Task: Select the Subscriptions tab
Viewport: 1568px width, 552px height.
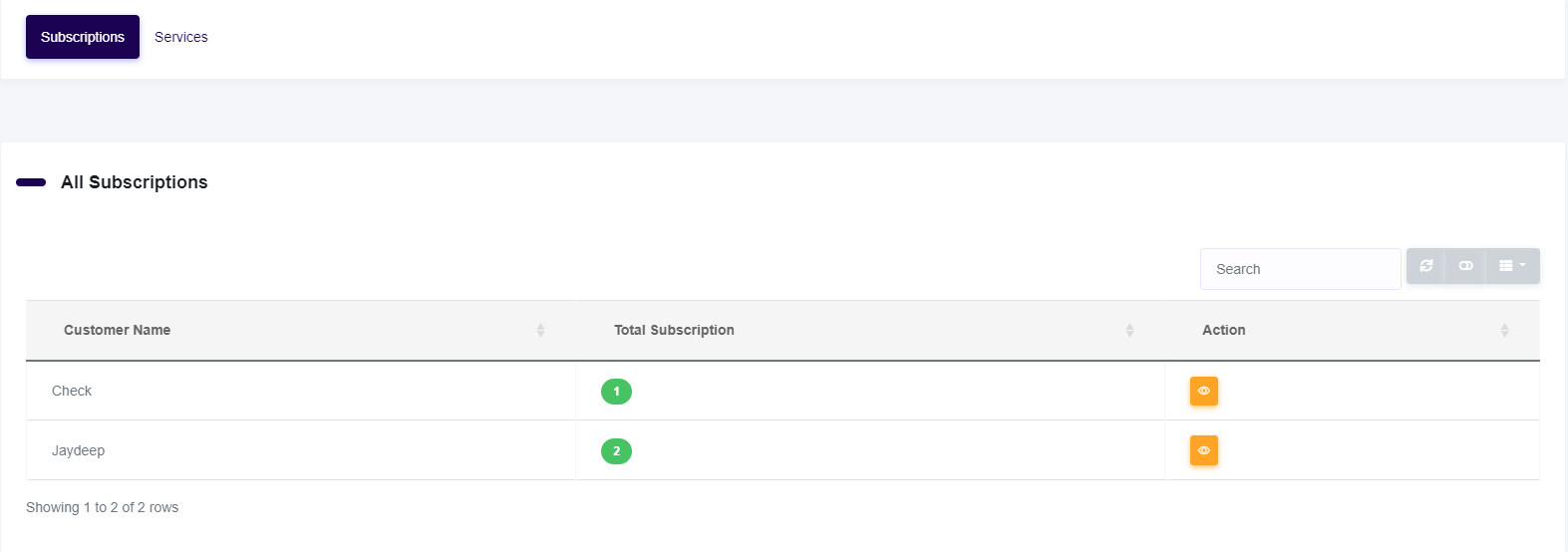Action: (x=83, y=37)
